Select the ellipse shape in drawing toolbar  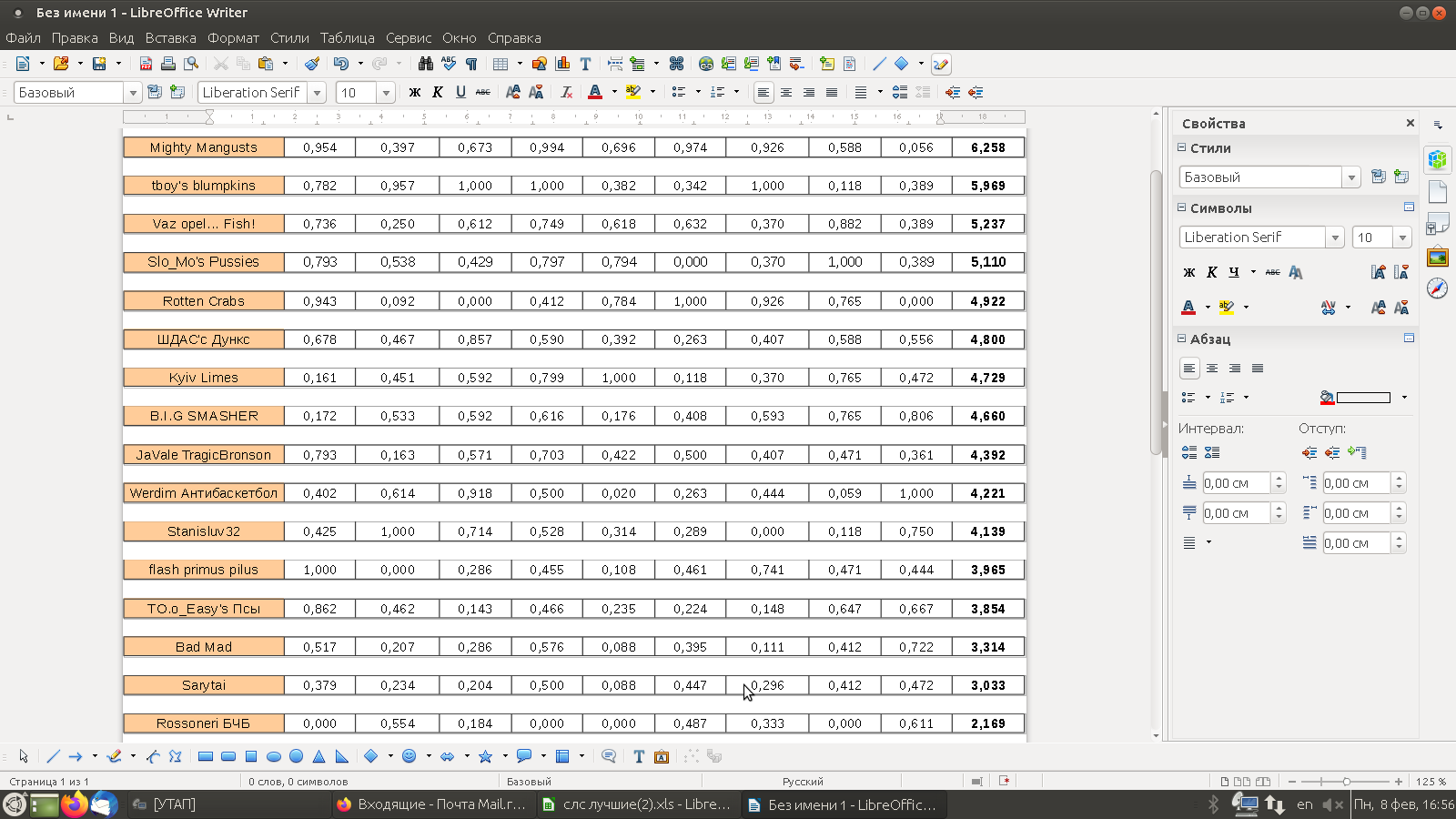point(274,756)
